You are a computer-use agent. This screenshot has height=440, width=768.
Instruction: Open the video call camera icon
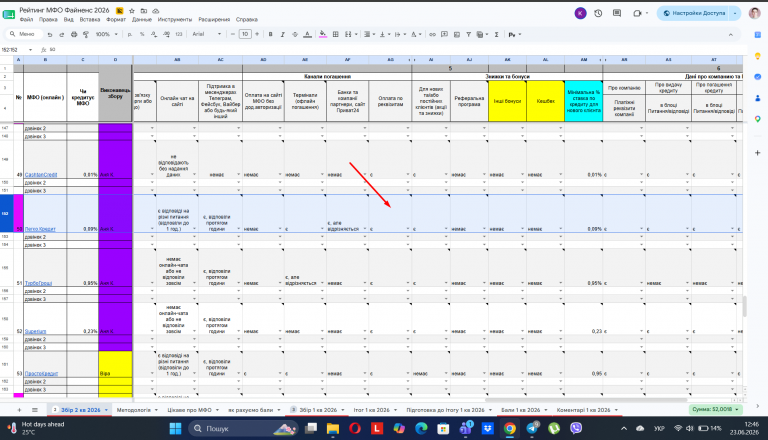(637, 13)
